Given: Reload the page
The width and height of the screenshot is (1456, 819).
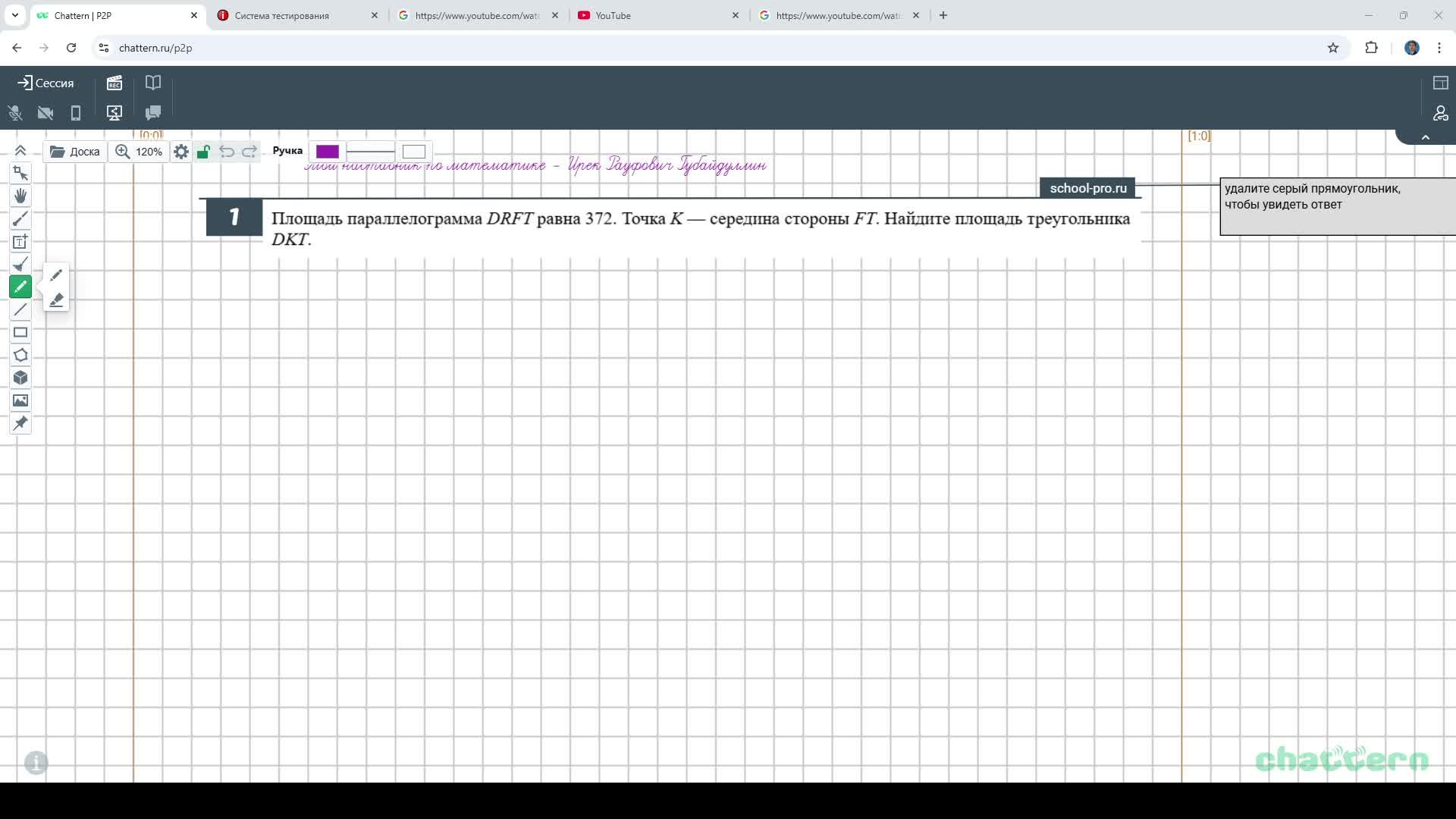Looking at the screenshot, I should point(71,48).
